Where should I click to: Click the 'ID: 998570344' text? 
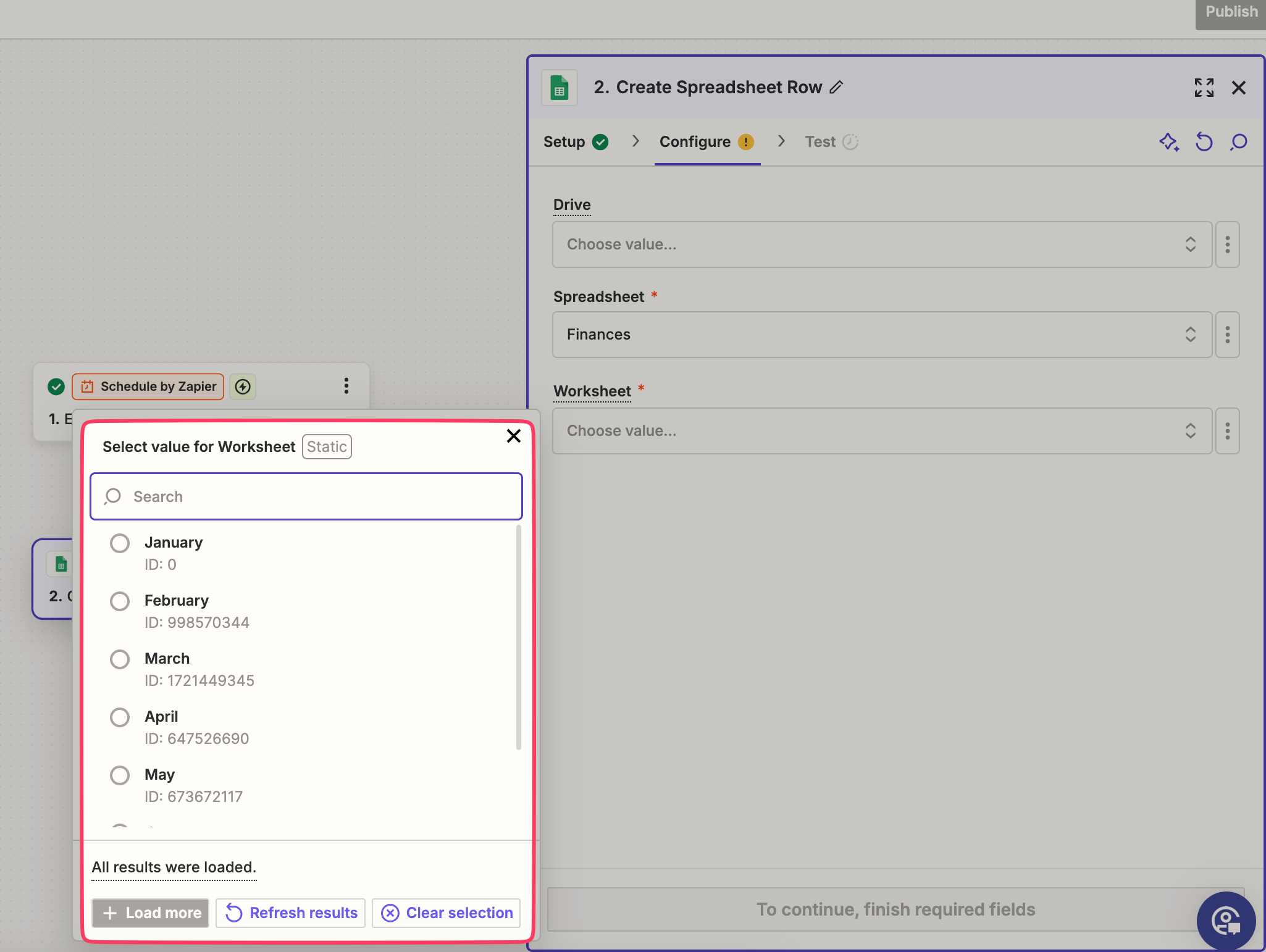pos(197,622)
